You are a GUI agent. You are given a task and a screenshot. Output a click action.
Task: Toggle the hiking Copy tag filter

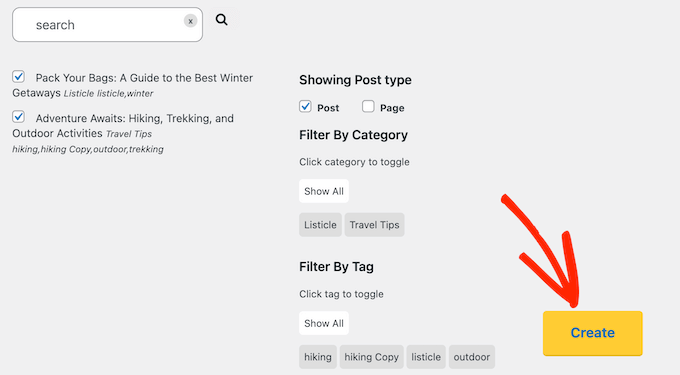coord(372,357)
